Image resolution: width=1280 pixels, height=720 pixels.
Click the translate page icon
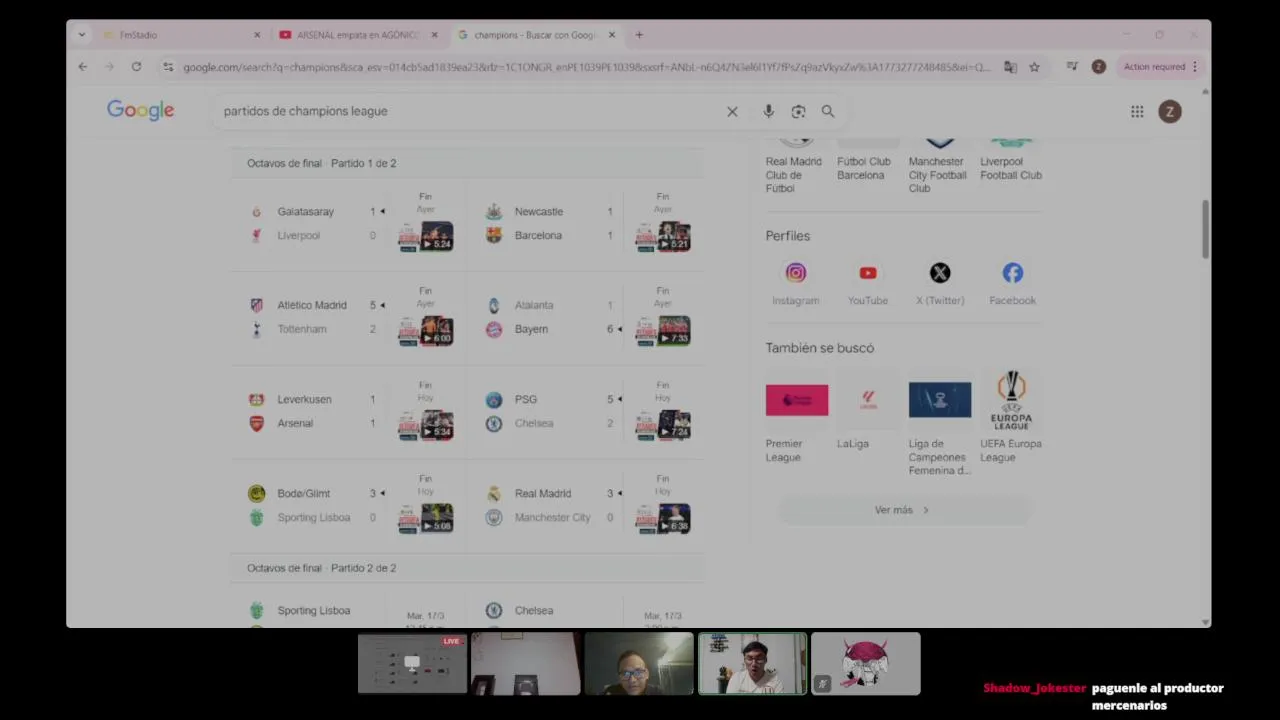click(x=1010, y=67)
